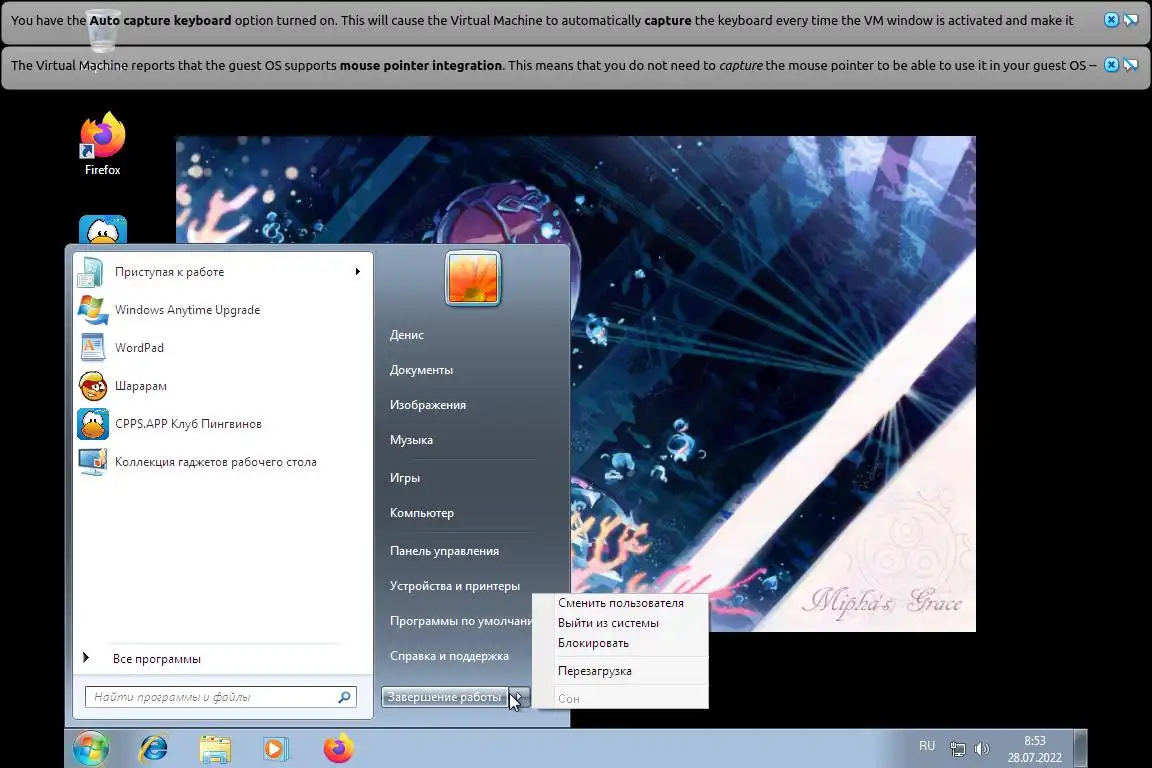Click the search magnifier icon

tap(345, 697)
